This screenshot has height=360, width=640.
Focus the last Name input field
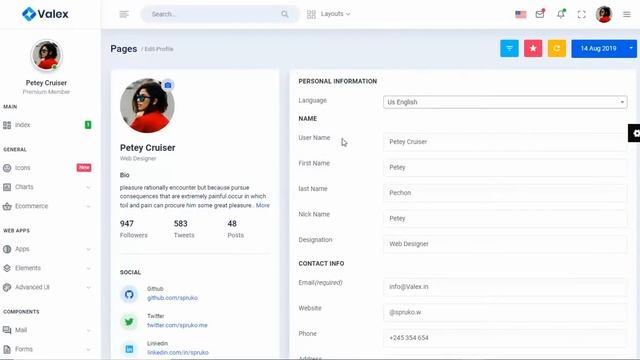coord(505,193)
